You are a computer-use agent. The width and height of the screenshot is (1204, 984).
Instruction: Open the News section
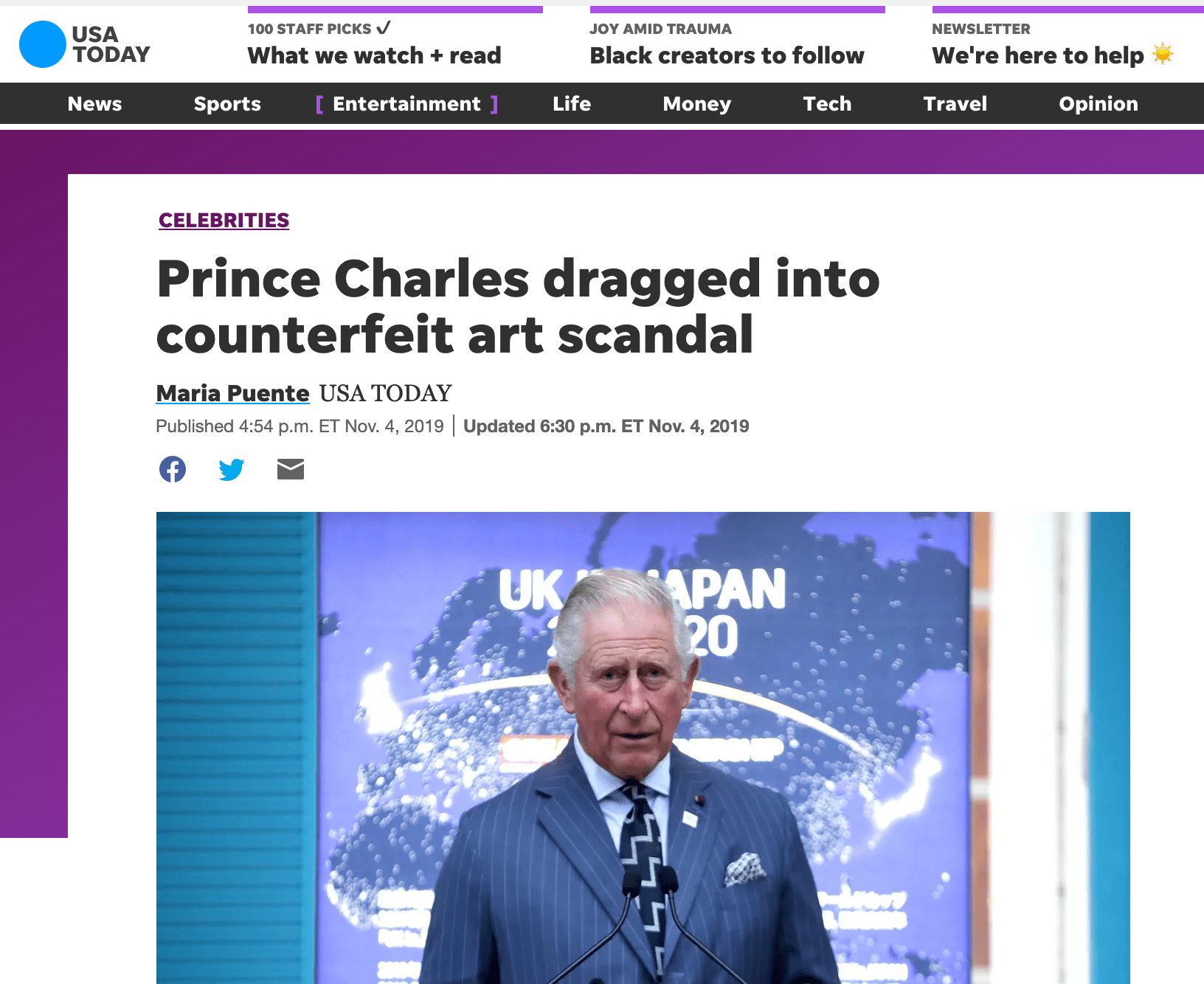[94, 104]
